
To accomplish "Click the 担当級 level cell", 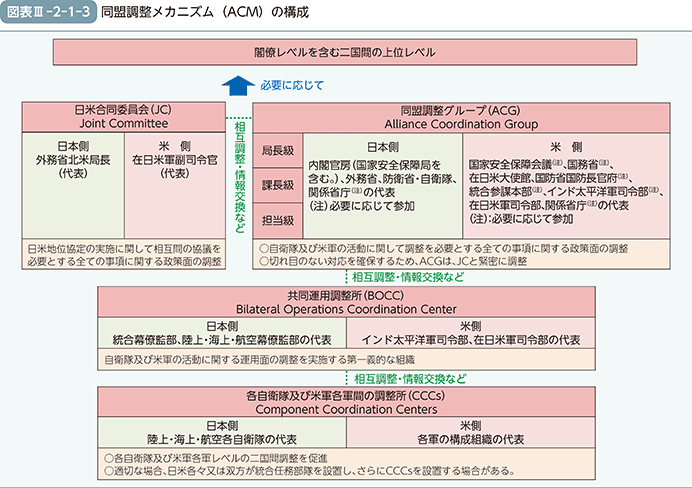I will pyautogui.click(x=278, y=221).
